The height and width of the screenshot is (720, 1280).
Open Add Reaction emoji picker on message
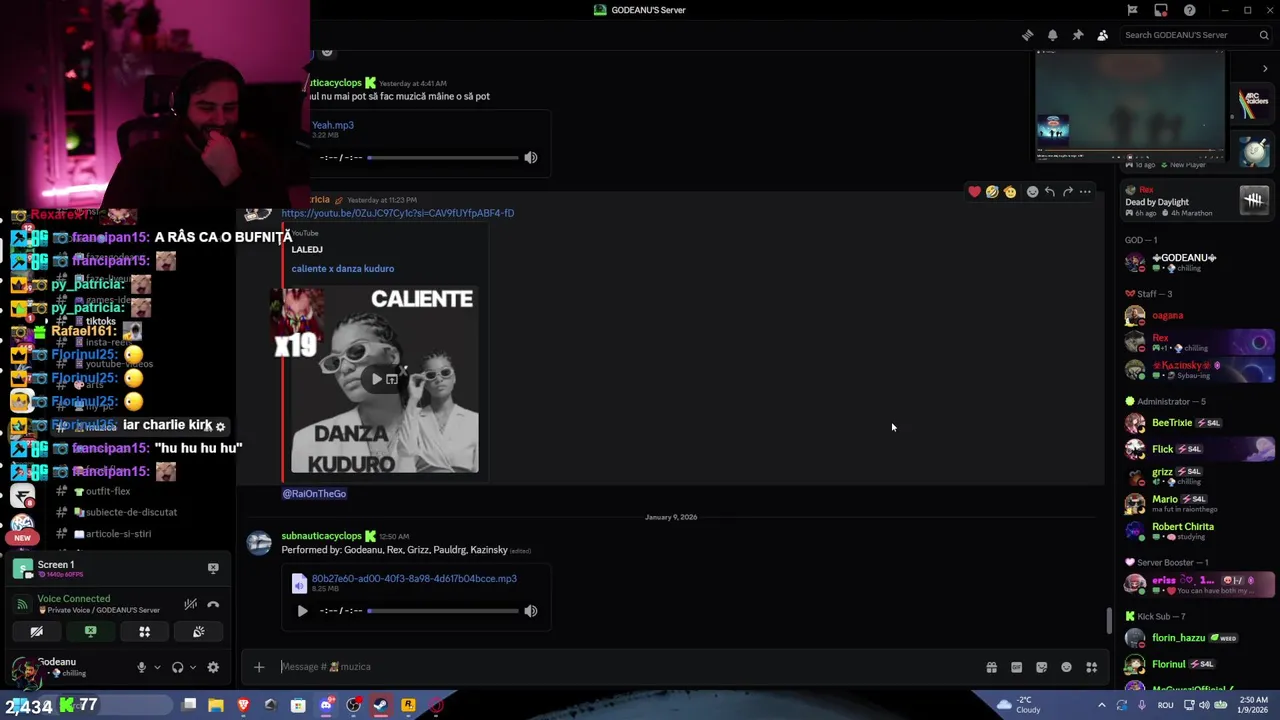click(x=1032, y=192)
